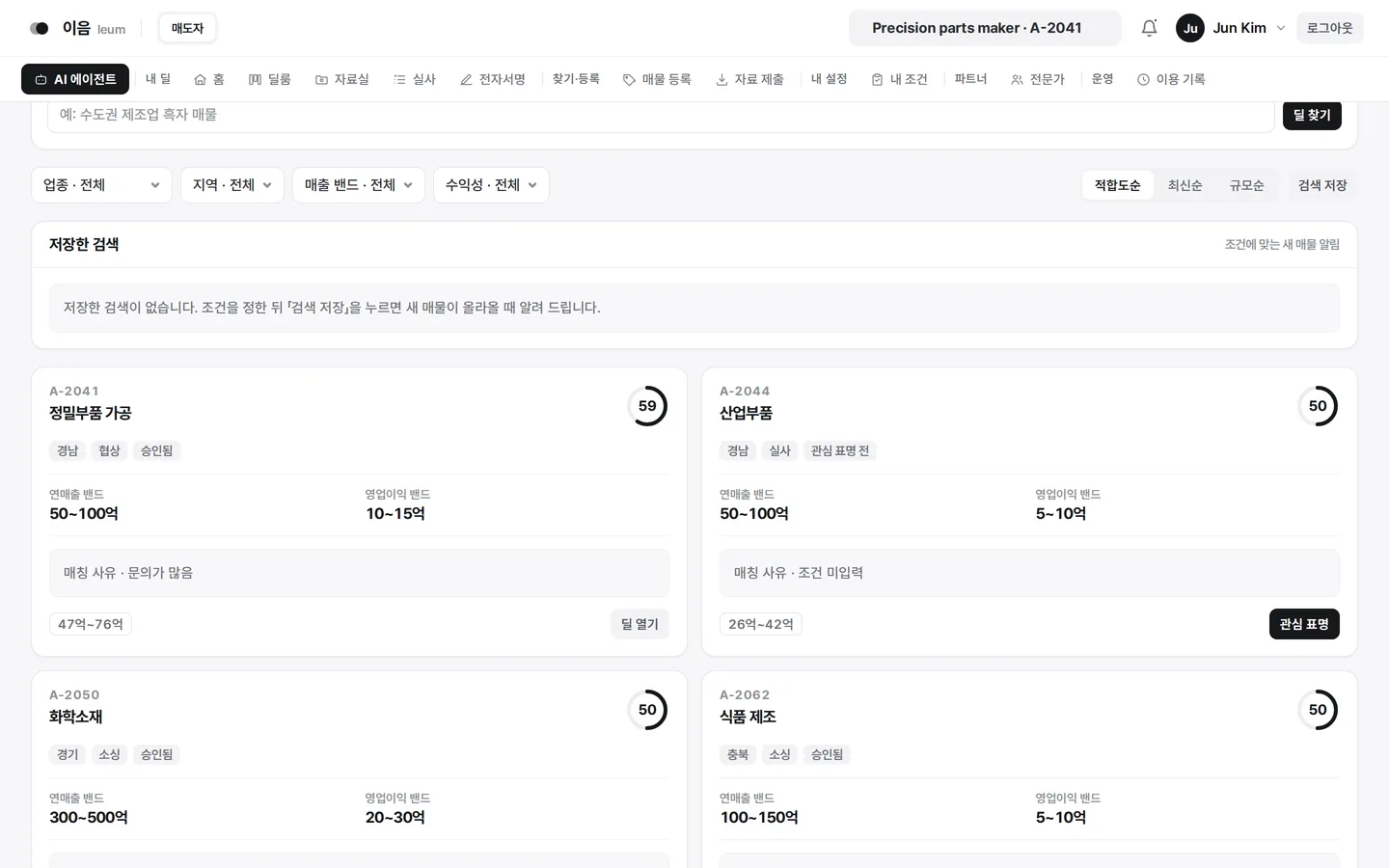Screen dimensions: 1389x868
Task: Expand 매출 밴드 · 전체 filter
Action: [359, 185]
